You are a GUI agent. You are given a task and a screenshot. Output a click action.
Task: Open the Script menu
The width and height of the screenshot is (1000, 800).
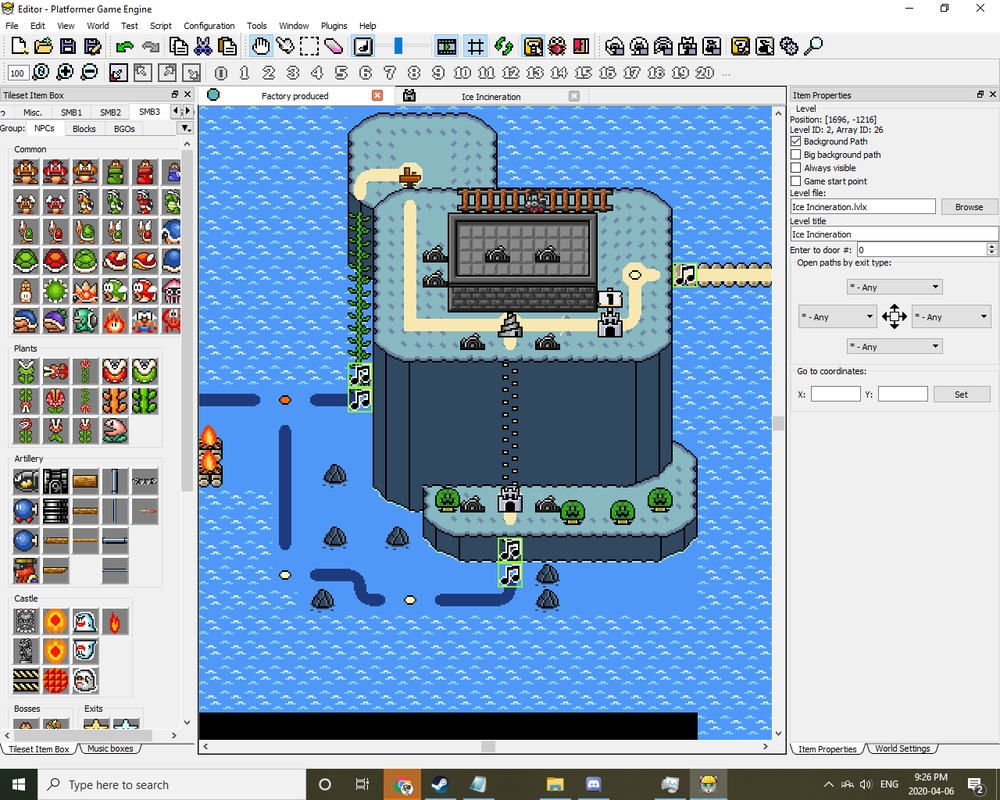pos(161,26)
